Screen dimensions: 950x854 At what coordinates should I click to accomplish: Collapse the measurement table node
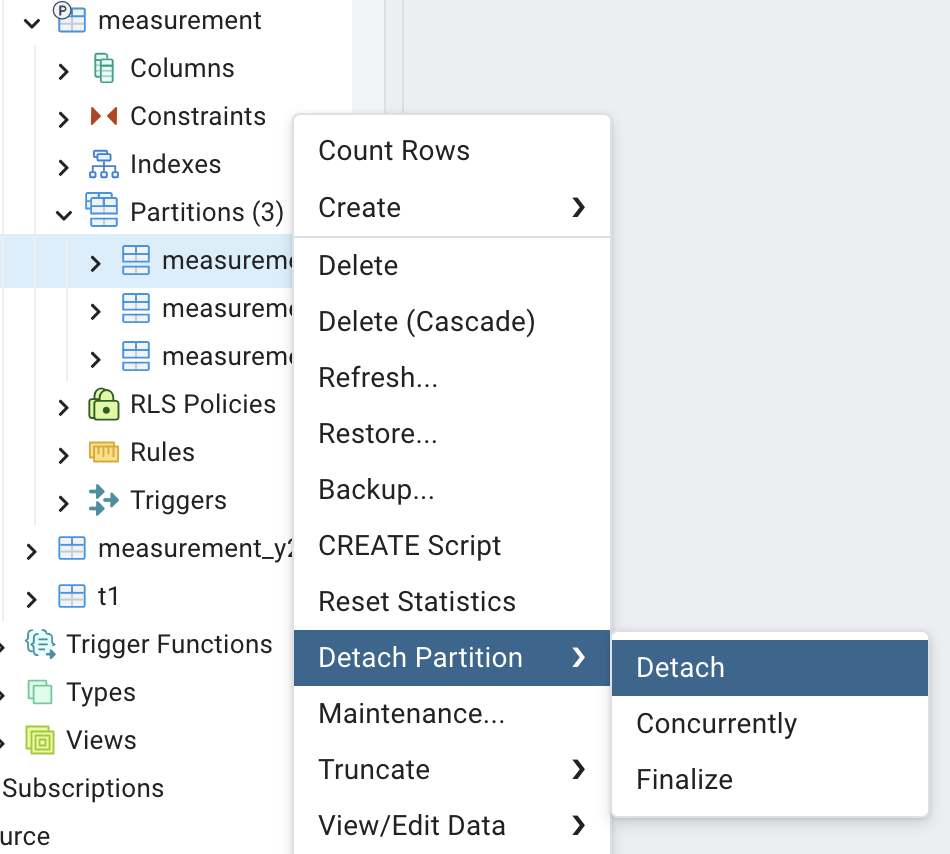coord(31,22)
